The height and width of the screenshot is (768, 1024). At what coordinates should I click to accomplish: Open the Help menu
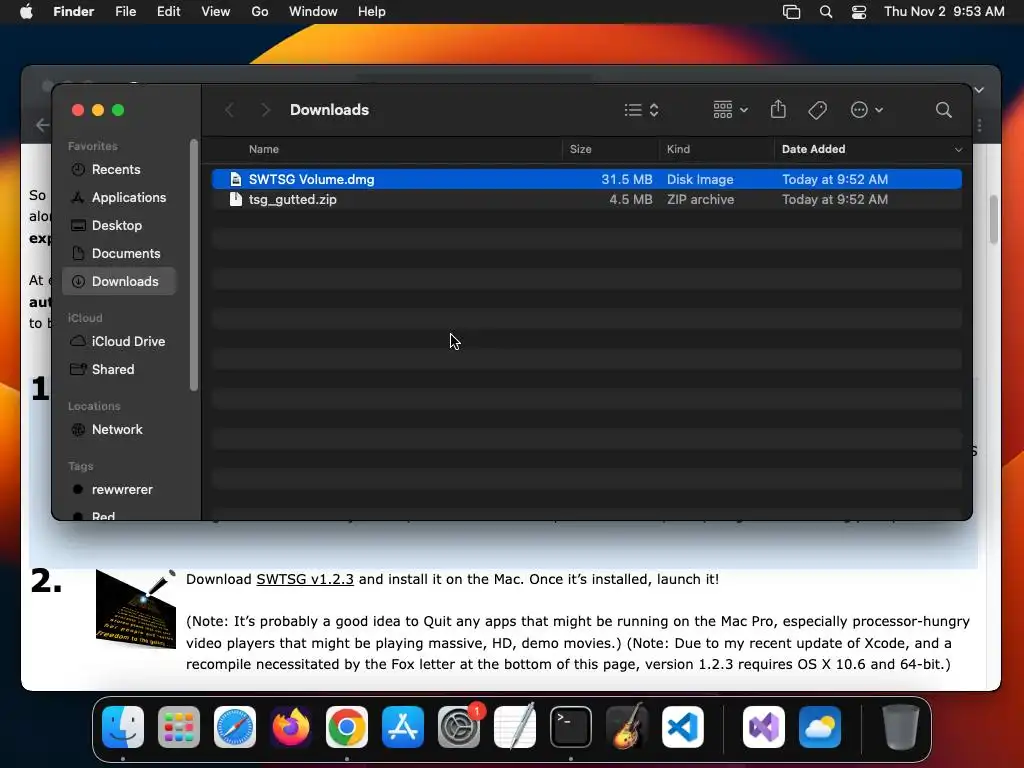(x=372, y=12)
